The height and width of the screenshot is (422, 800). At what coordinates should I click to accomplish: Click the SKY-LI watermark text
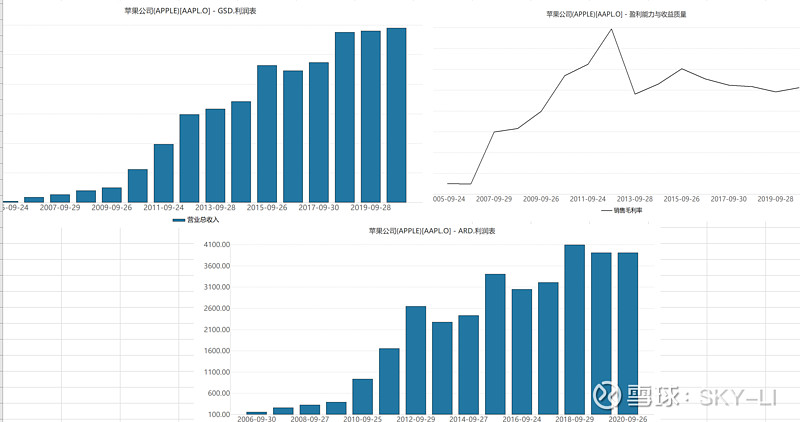pos(738,396)
